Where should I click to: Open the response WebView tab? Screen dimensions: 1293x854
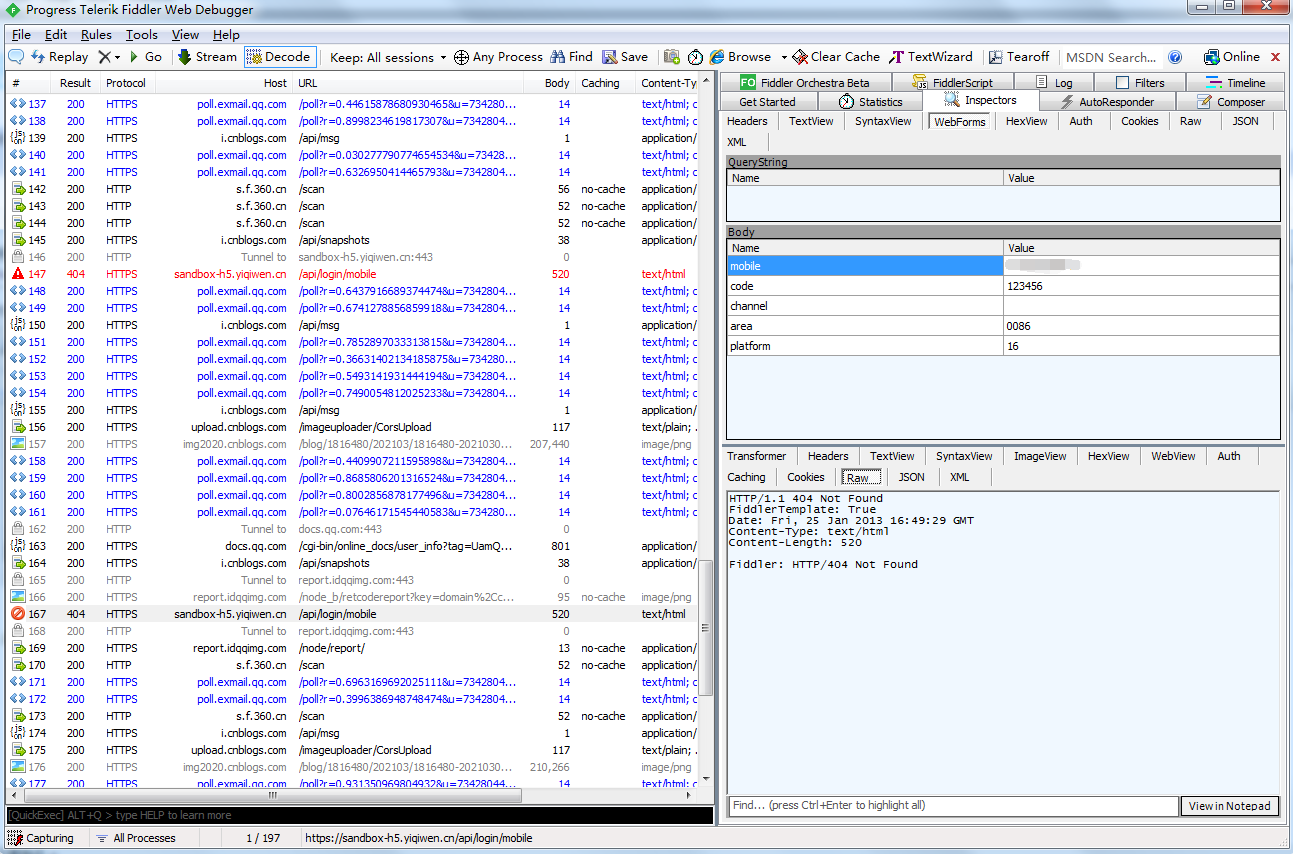pos(1173,456)
